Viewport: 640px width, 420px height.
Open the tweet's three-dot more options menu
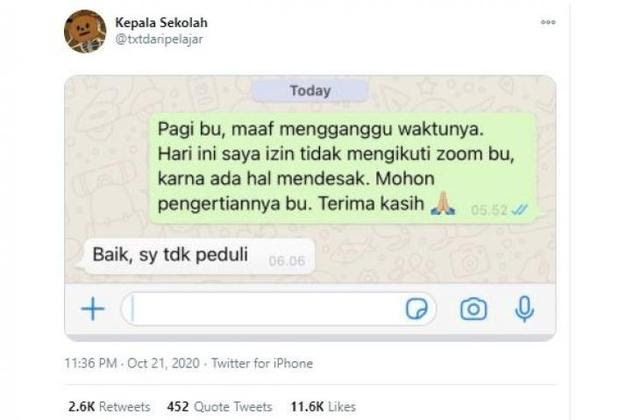pyautogui.click(x=548, y=22)
